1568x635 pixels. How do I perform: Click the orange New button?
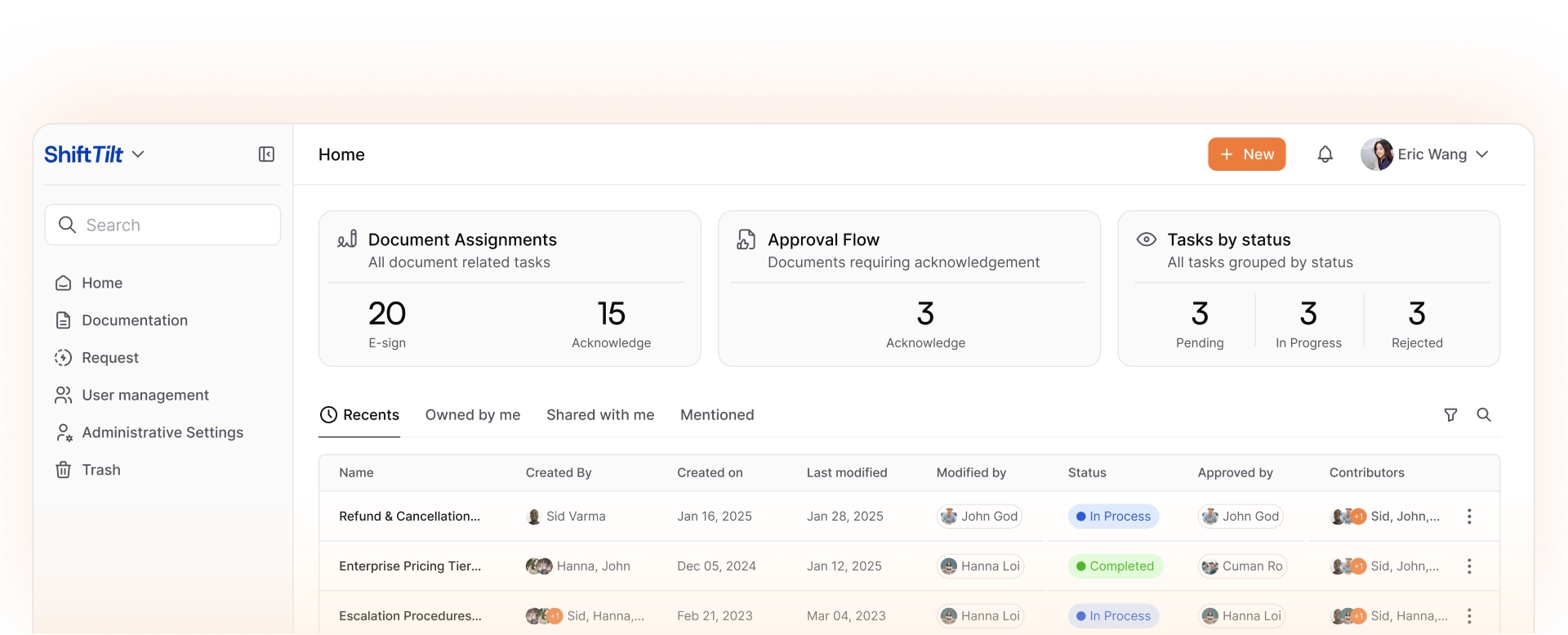click(1246, 154)
